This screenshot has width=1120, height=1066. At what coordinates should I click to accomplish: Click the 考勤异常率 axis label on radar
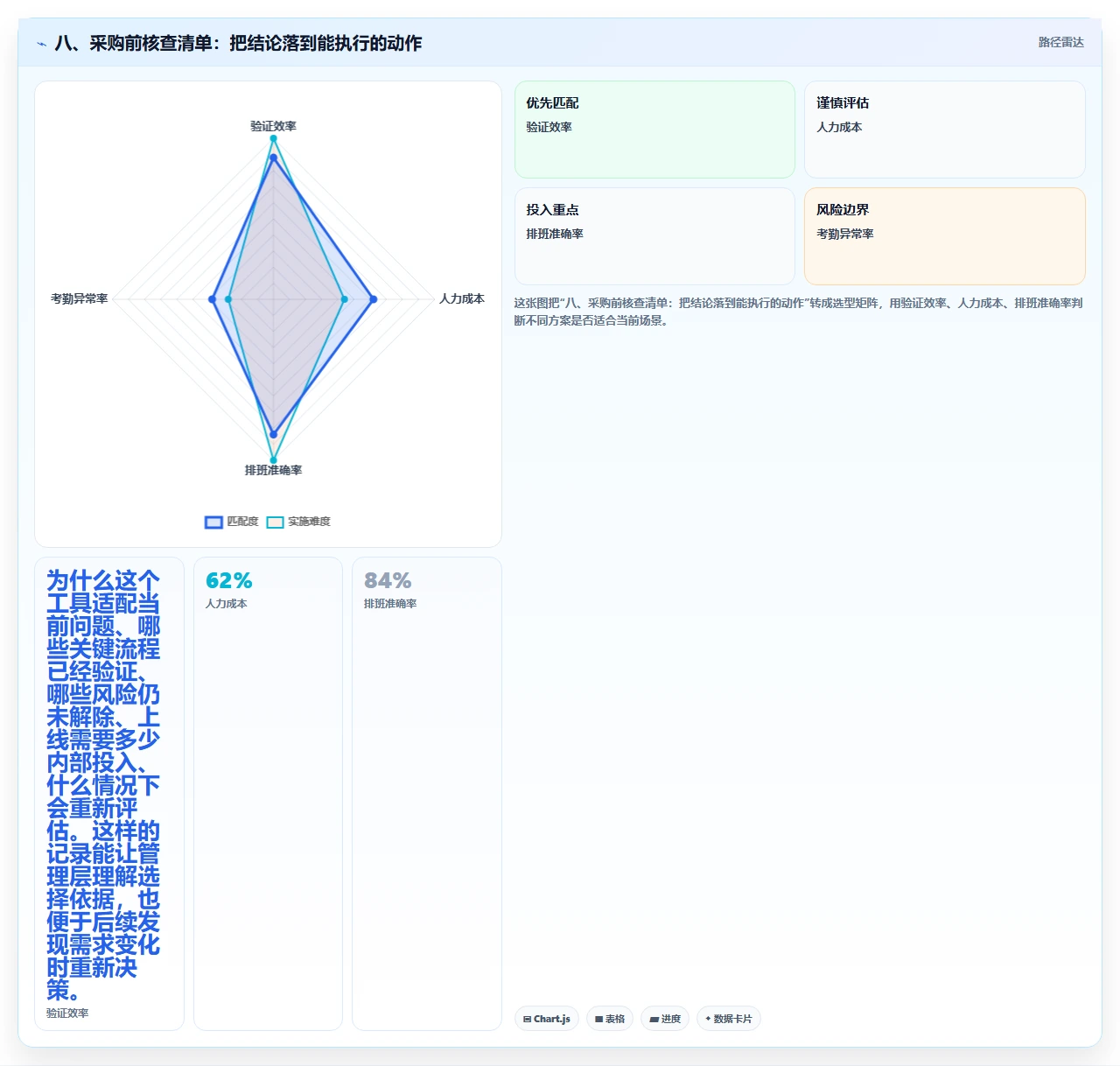coord(80,298)
